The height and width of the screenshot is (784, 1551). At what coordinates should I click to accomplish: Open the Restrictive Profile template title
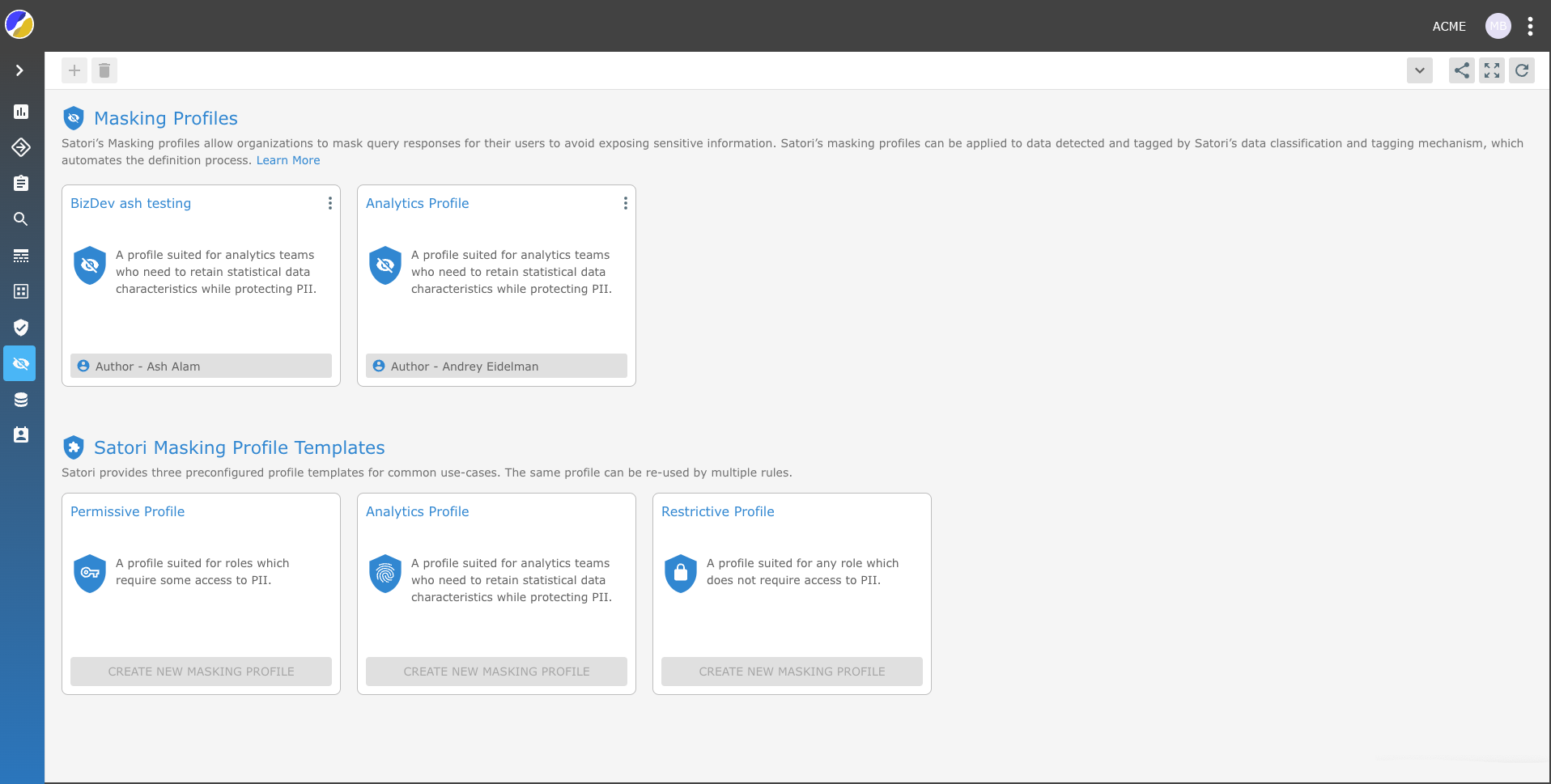(x=718, y=511)
